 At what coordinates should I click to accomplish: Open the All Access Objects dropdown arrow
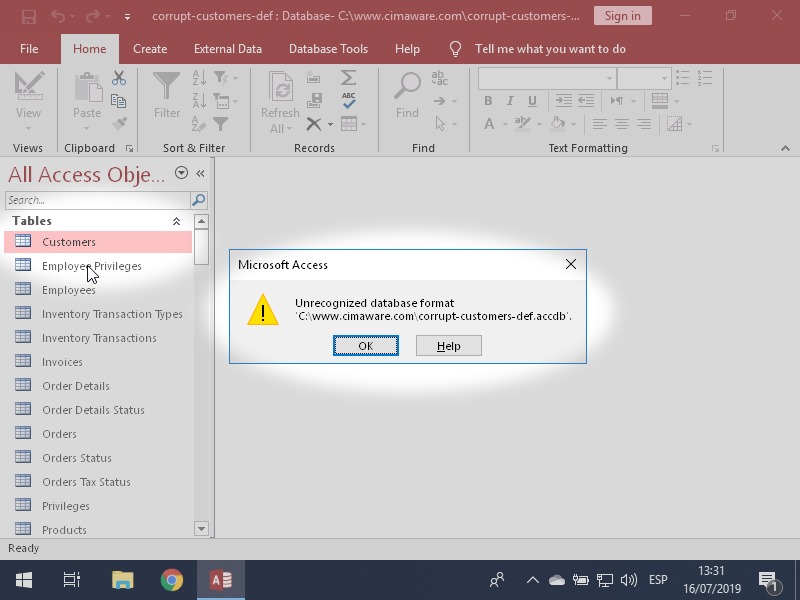point(181,173)
